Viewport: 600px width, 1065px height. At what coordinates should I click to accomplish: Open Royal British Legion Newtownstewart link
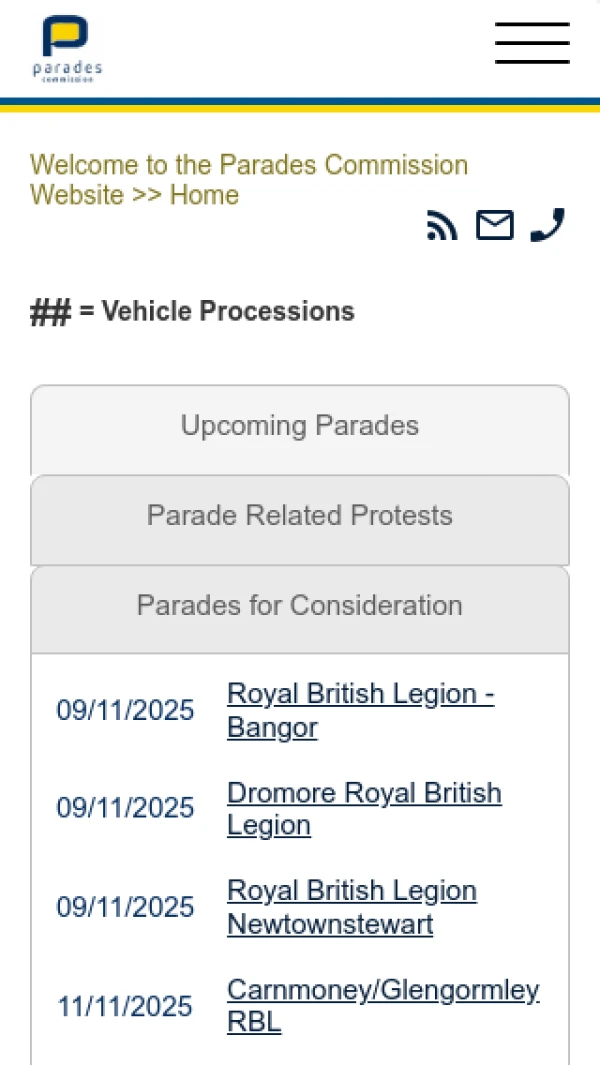(352, 907)
